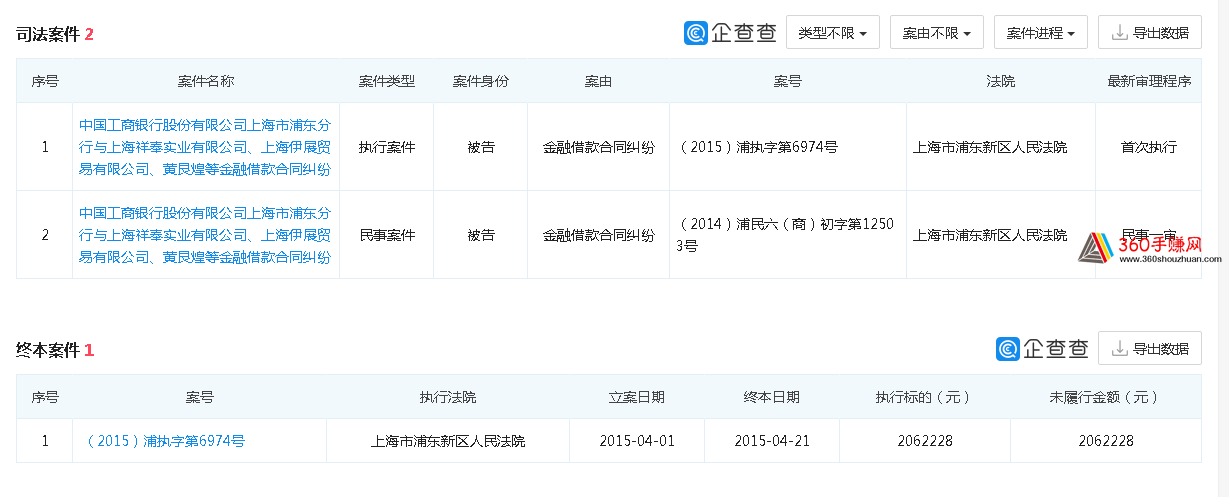The image size is (1229, 497).
Task: Click the 首次执行 cell
Action: click(x=1149, y=147)
